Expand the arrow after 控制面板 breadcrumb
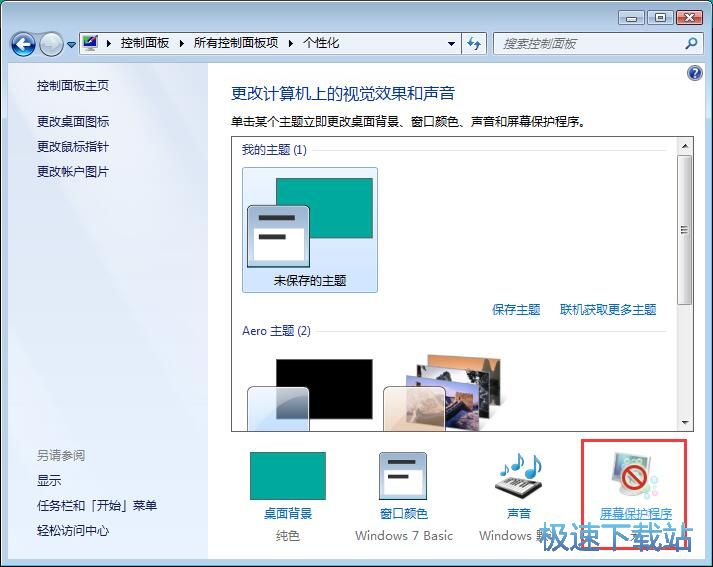The image size is (713, 567). tap(181, 44)
